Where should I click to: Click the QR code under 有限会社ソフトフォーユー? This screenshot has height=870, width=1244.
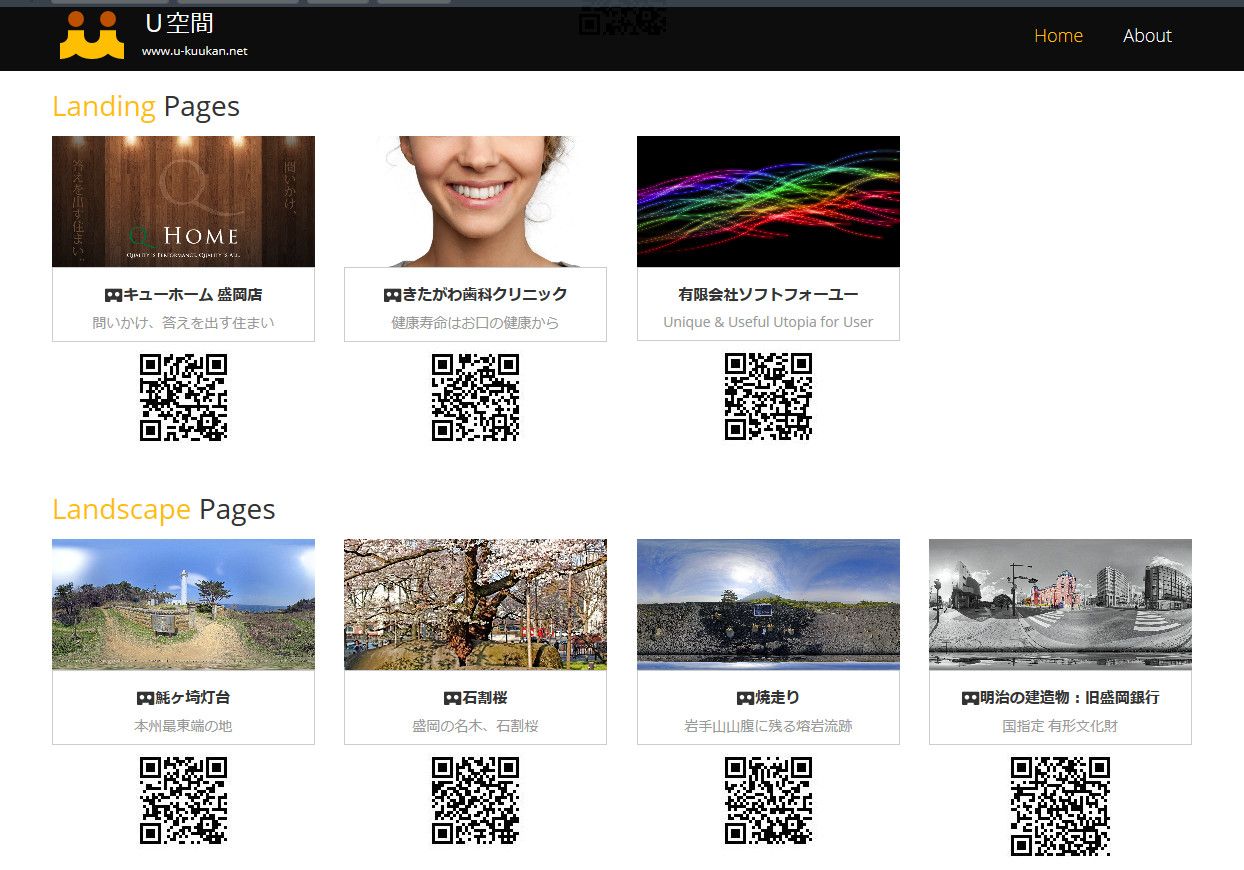[x=768, y=397]
